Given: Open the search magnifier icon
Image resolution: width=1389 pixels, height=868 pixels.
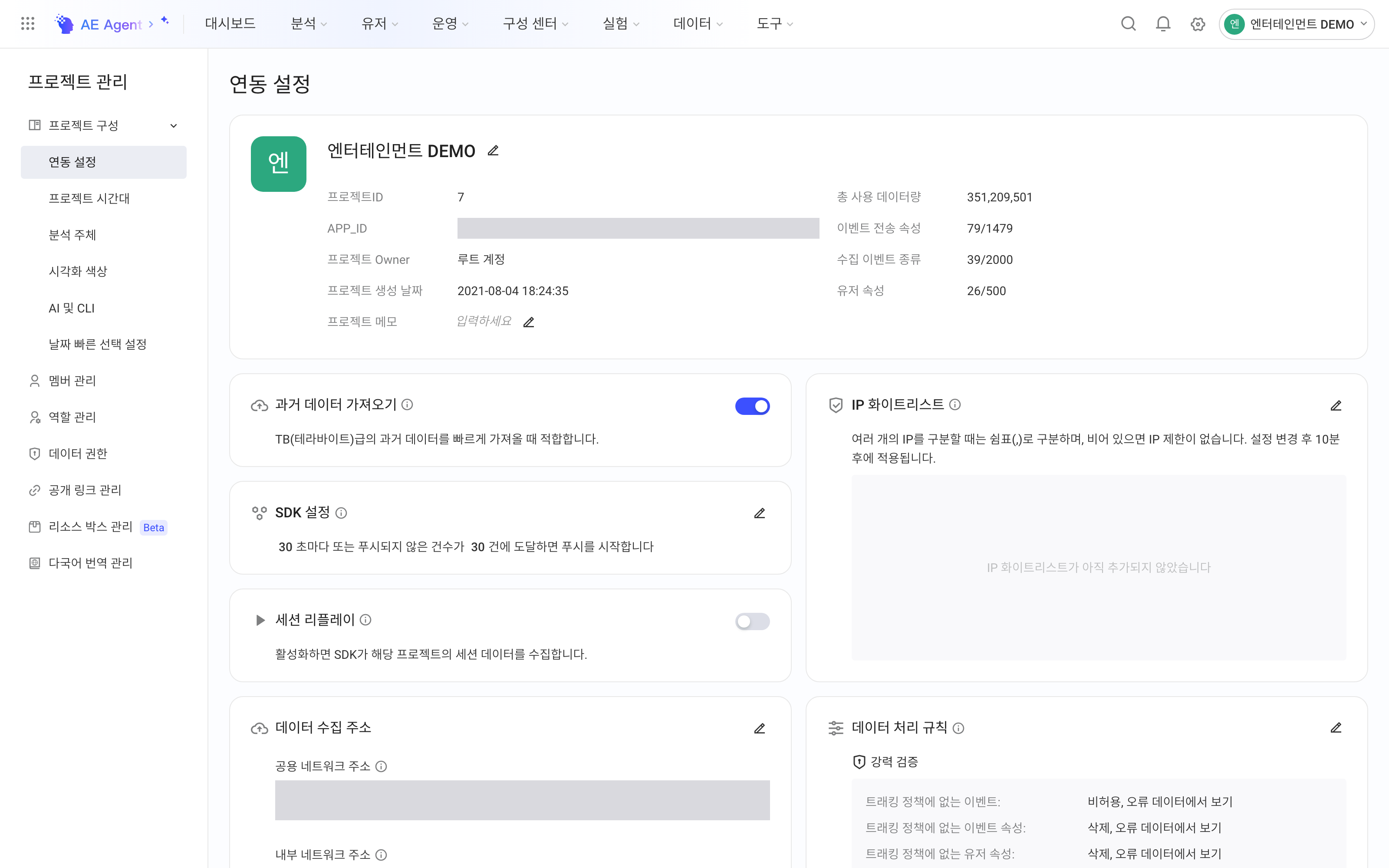Looking at the screenshot, I should (x=1128, y=23).
